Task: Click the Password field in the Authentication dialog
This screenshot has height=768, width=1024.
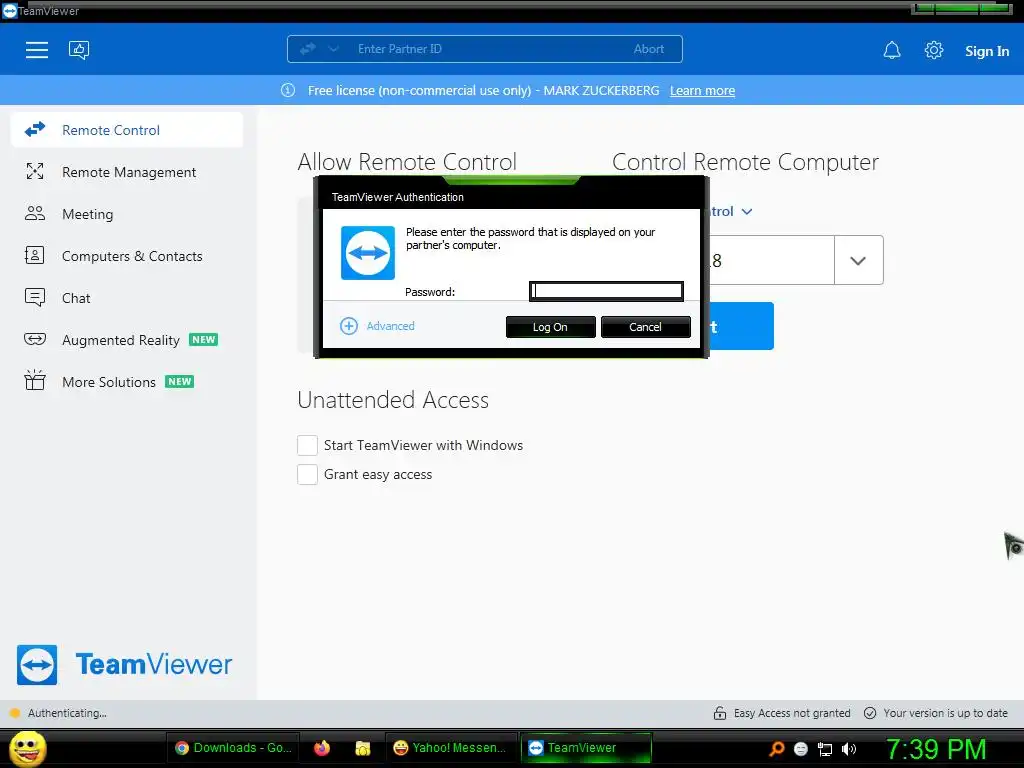Action: pos(606,291)
